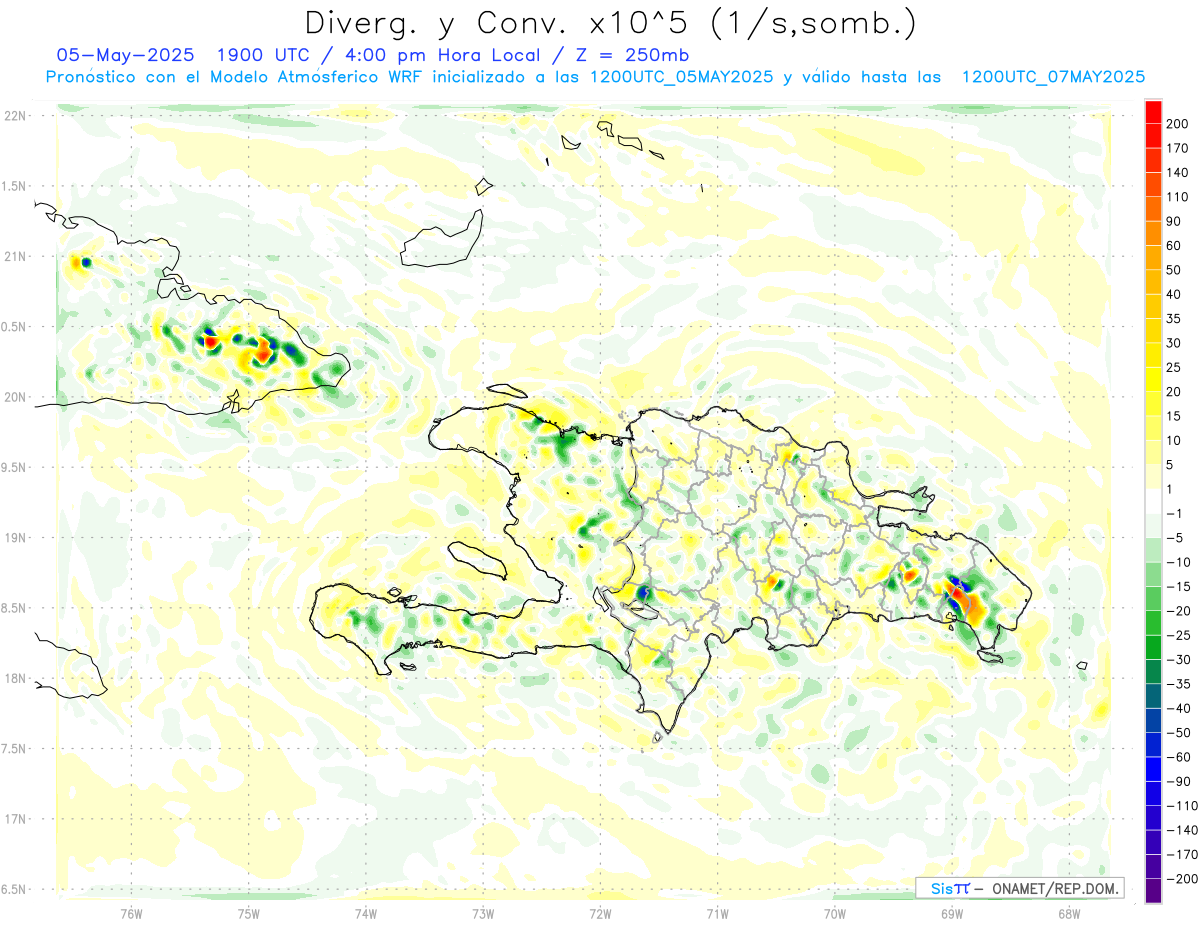Screen dimensions: 1200x927
Task: Select the '71W' longitude label
Action: pos(717,912)
